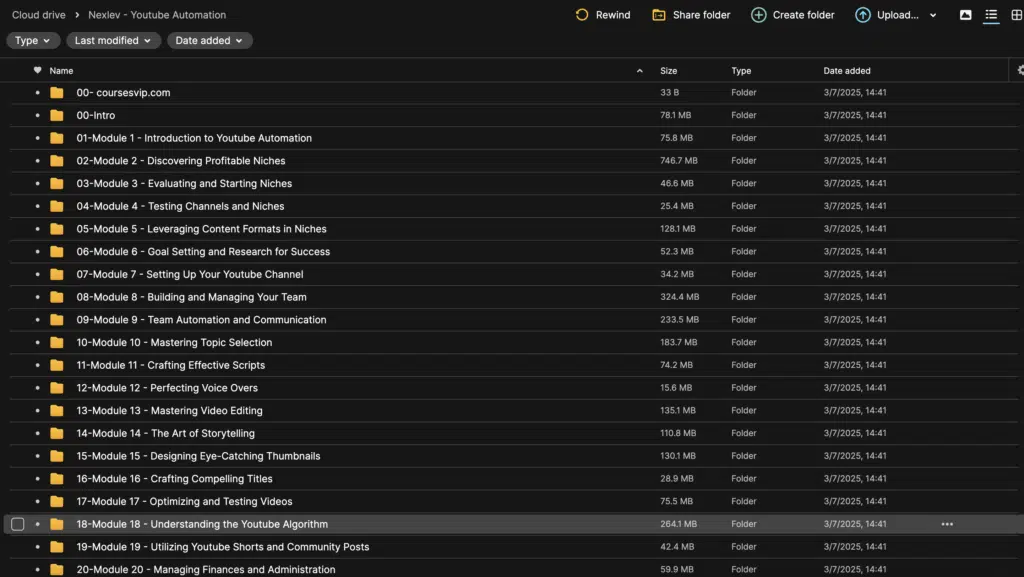Click the 264.1 MB size cell

[679, 524]
